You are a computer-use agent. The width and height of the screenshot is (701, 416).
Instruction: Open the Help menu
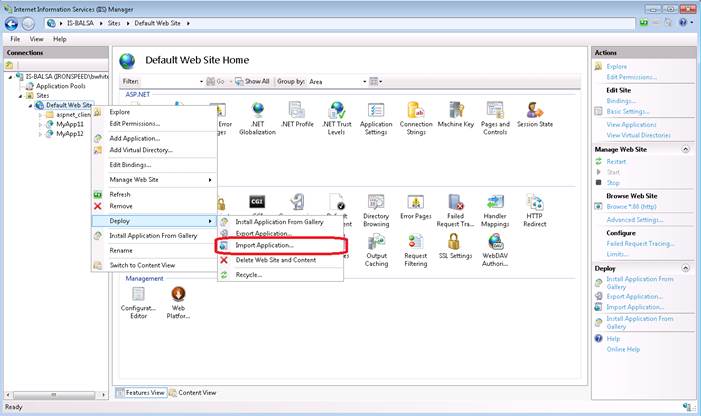click(x=59, y=39)
